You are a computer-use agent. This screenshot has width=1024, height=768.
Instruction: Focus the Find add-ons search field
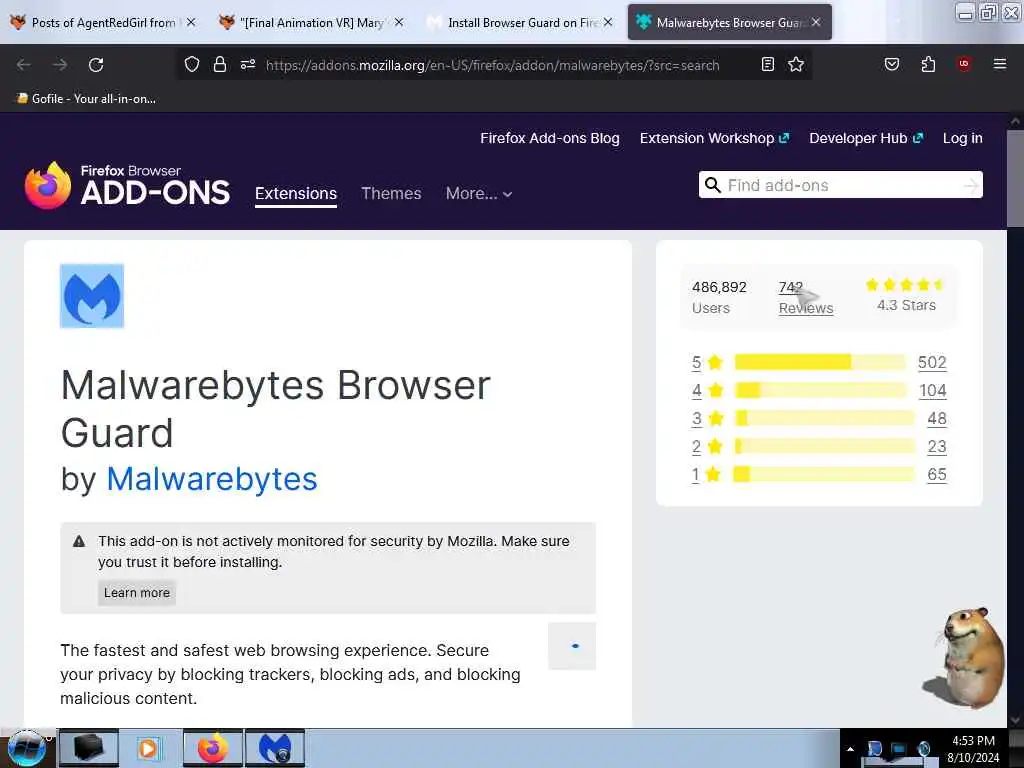[x=840, y=185]
